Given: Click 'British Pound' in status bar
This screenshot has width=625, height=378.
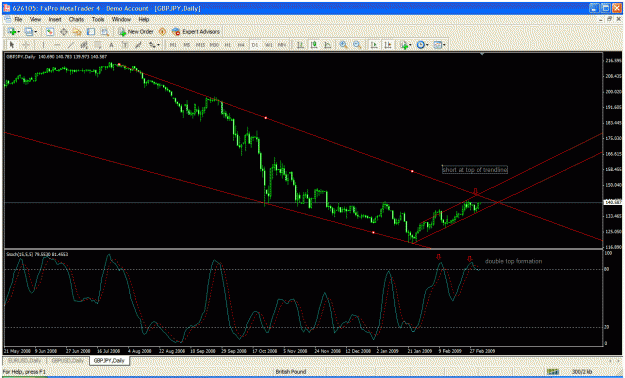Looking at the screenshot, I should (x=291, y=372).
